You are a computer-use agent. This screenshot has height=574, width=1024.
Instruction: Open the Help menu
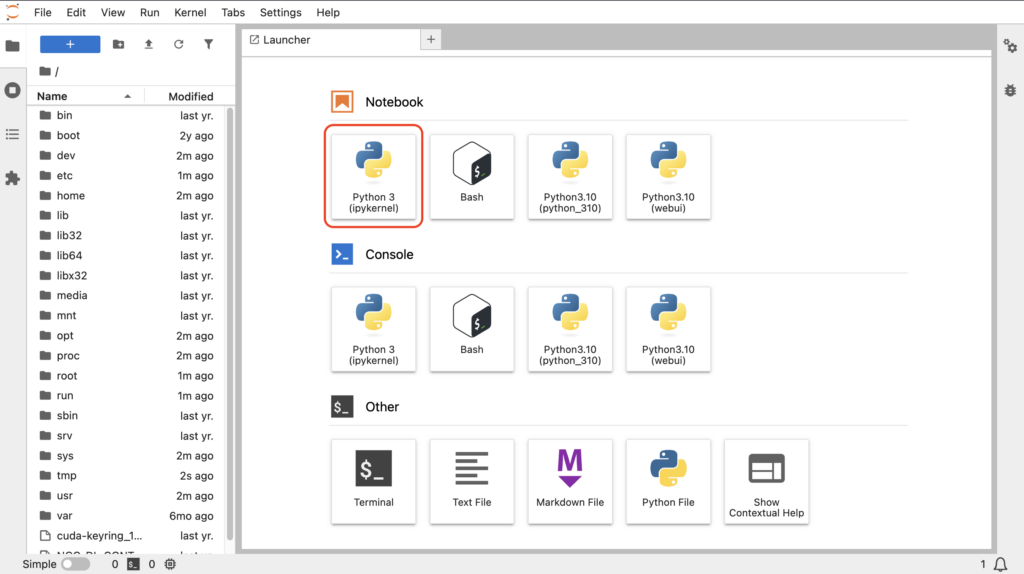(328, 12)
